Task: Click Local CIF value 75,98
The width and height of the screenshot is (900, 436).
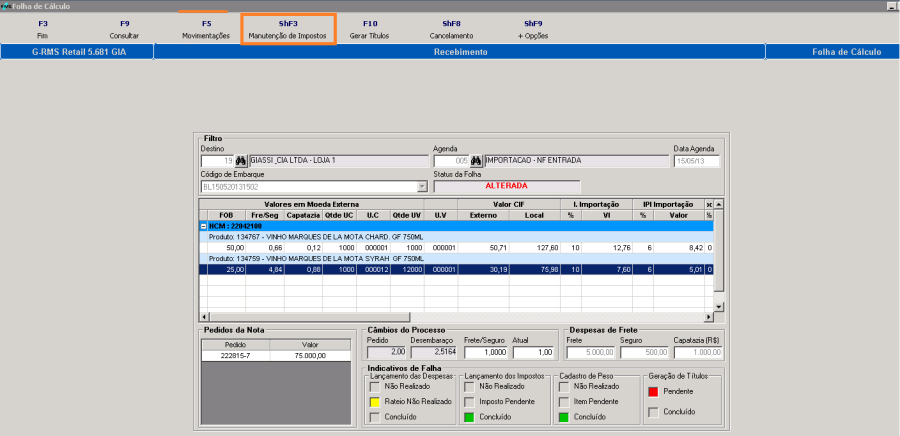Action: click(x=535, y=268)
